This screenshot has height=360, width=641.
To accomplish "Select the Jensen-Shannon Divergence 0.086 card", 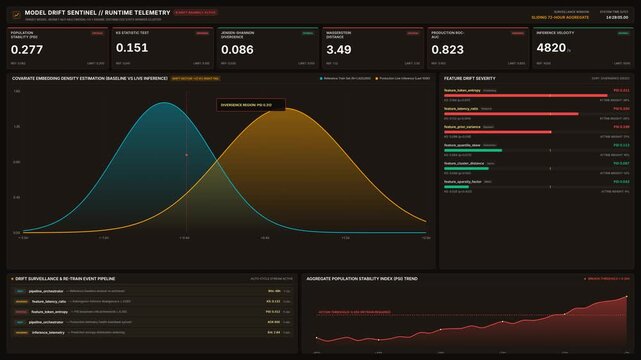I will coord(268,48).
